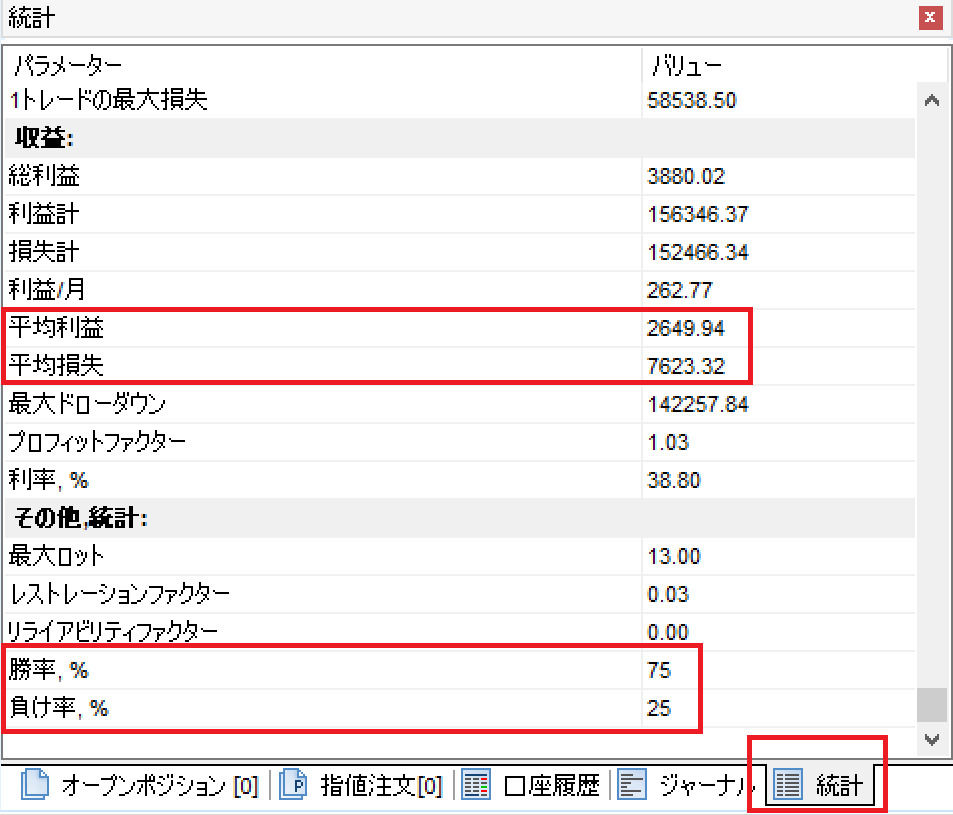The height and width of the screenshot is (815, 953).
Task: Select the オープンポジション [0] tab
Action: pos(141,786)
